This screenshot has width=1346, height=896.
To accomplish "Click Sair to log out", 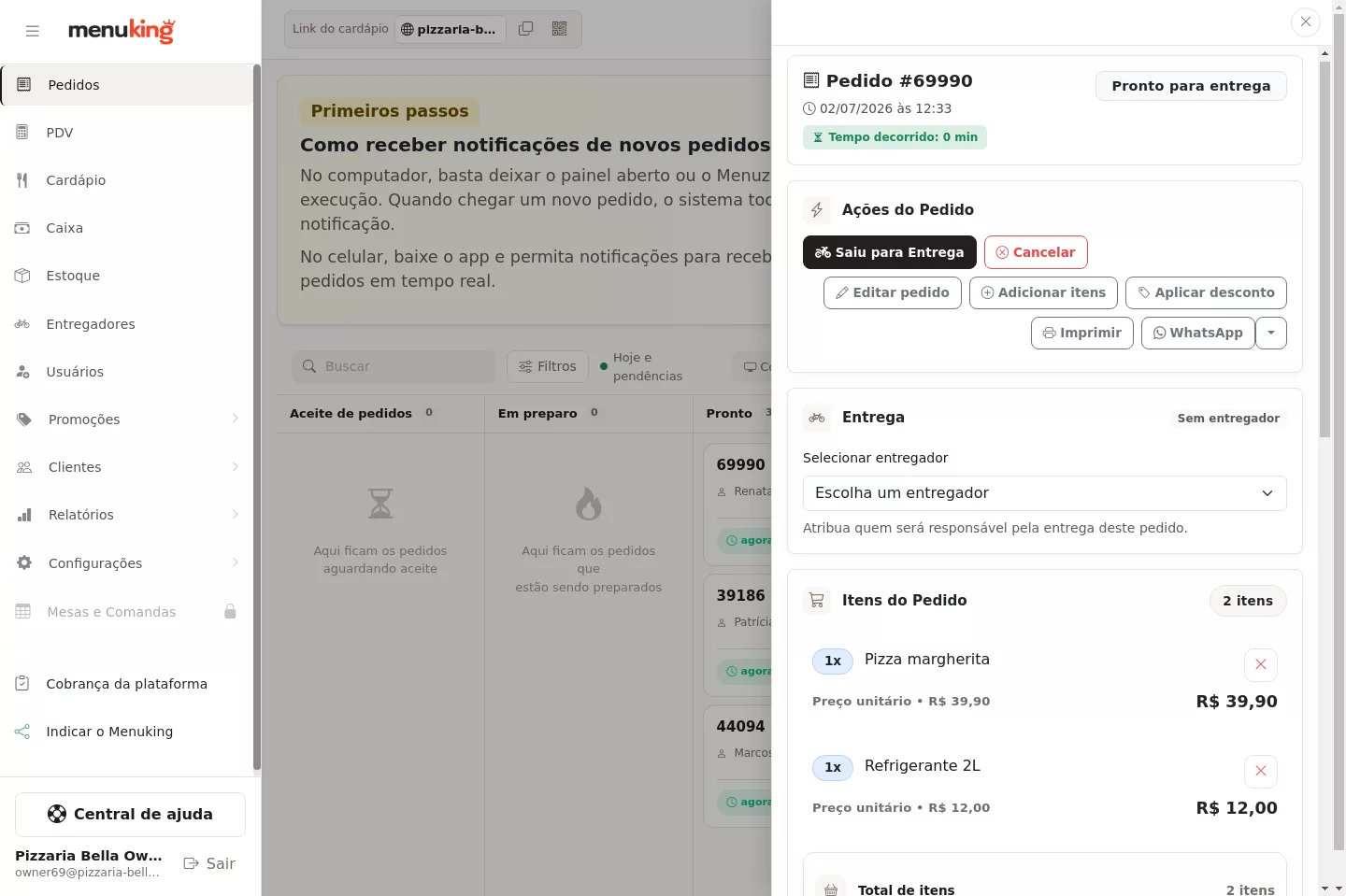I will click(x=209, y=863).
